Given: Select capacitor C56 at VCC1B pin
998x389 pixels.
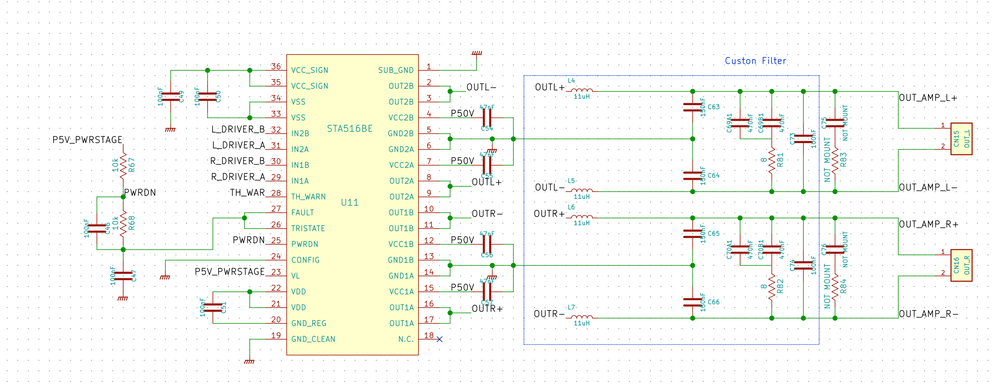Looking at the screenshot, I should point(487,244).
